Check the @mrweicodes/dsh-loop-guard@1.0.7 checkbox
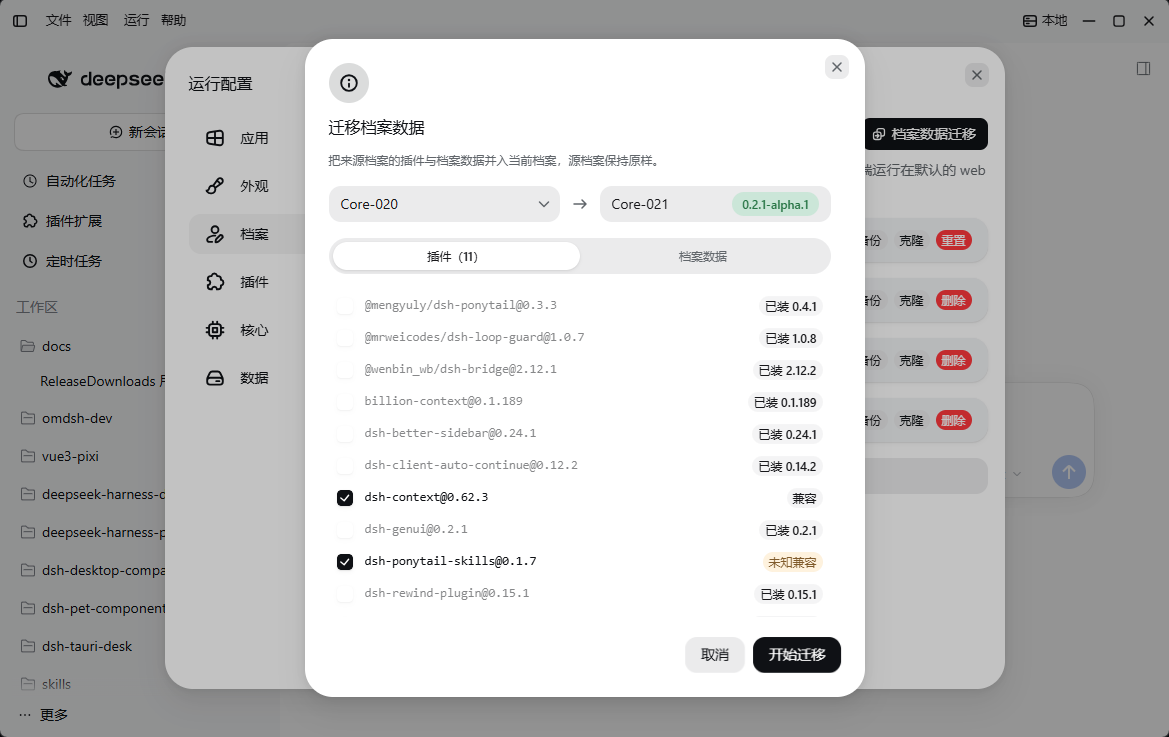The width and height of the screenshot is (1169, 737). (344, 338)
